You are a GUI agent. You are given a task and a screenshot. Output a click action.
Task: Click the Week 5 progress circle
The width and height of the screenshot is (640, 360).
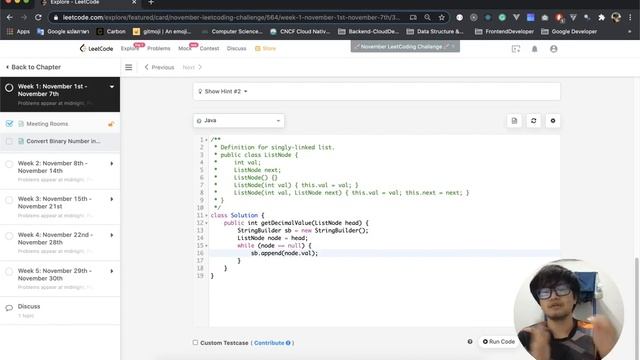coord(9,272)
